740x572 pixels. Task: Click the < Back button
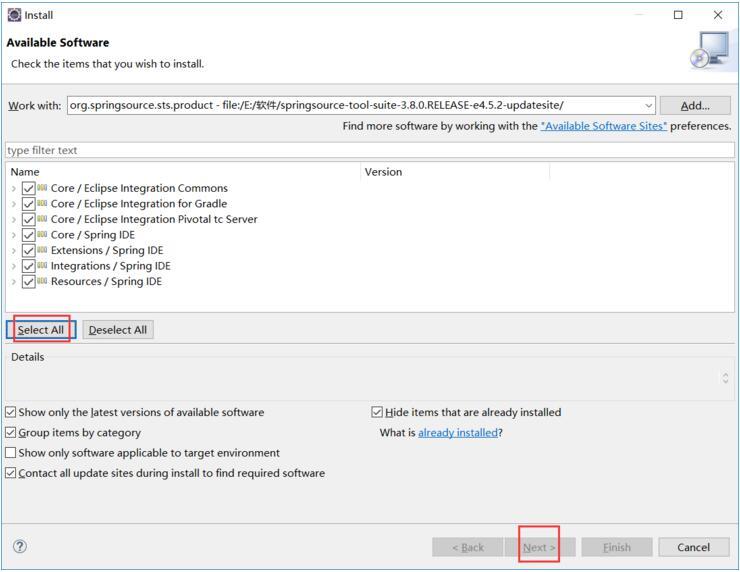[467, 547]
